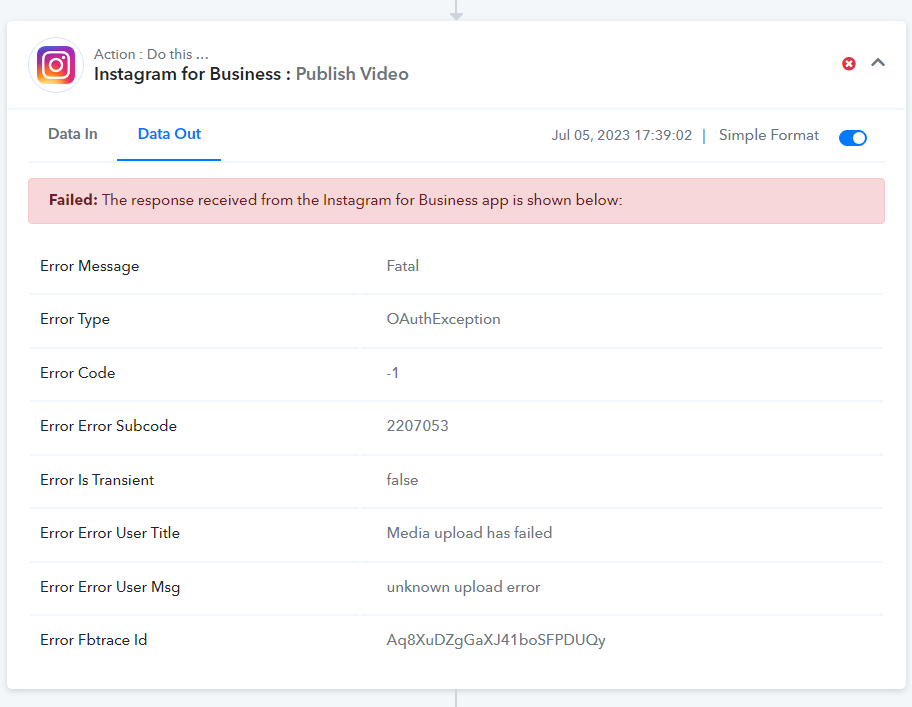Switch to the Data In tab
912x707 pixels.
73,134
